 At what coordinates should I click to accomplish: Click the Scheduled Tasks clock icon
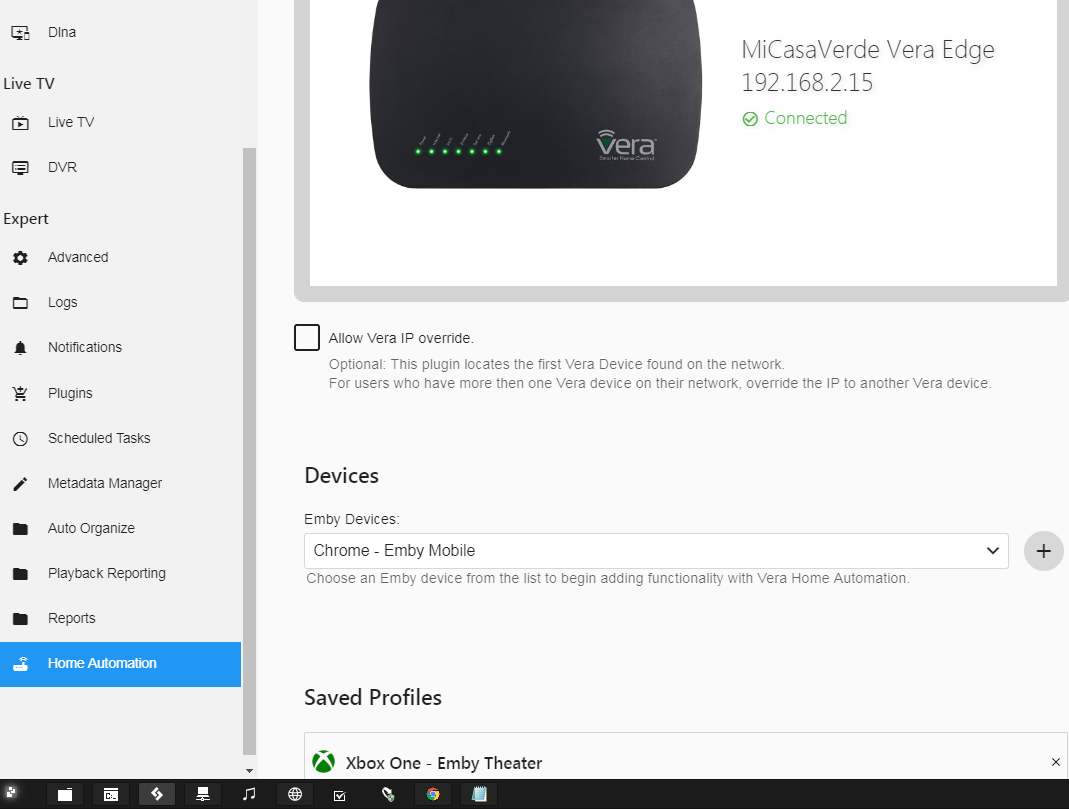click(20, 439)
